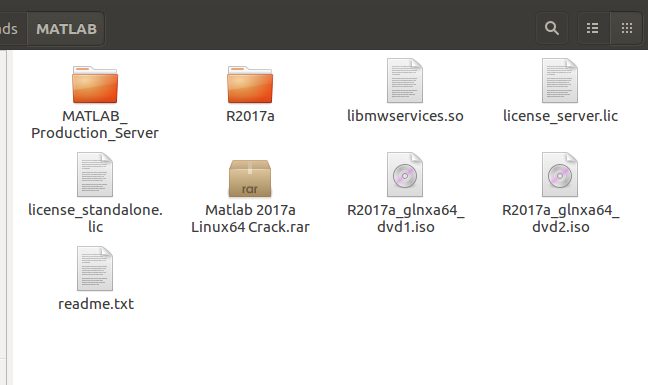This screenshot has width=648, height=385.
Task: Switch to list view
Action: click(593, 28)
